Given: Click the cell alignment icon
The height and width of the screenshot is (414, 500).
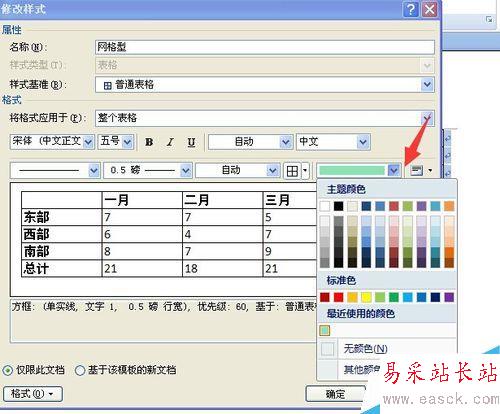Looking at the screenshot, I should (x=416, y=171).
